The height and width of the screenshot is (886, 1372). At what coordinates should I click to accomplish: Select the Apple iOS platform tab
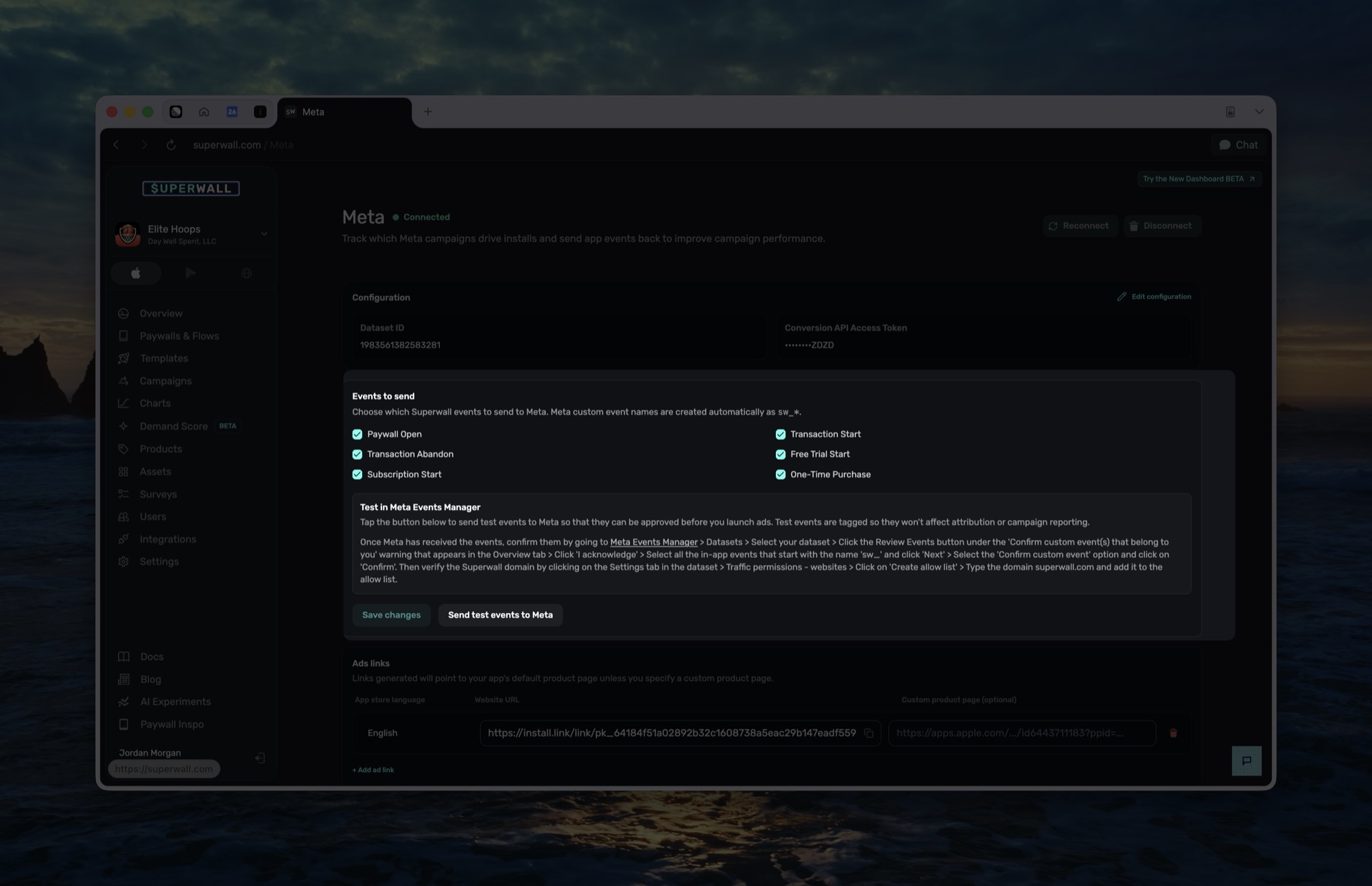(x=136, y=273)
